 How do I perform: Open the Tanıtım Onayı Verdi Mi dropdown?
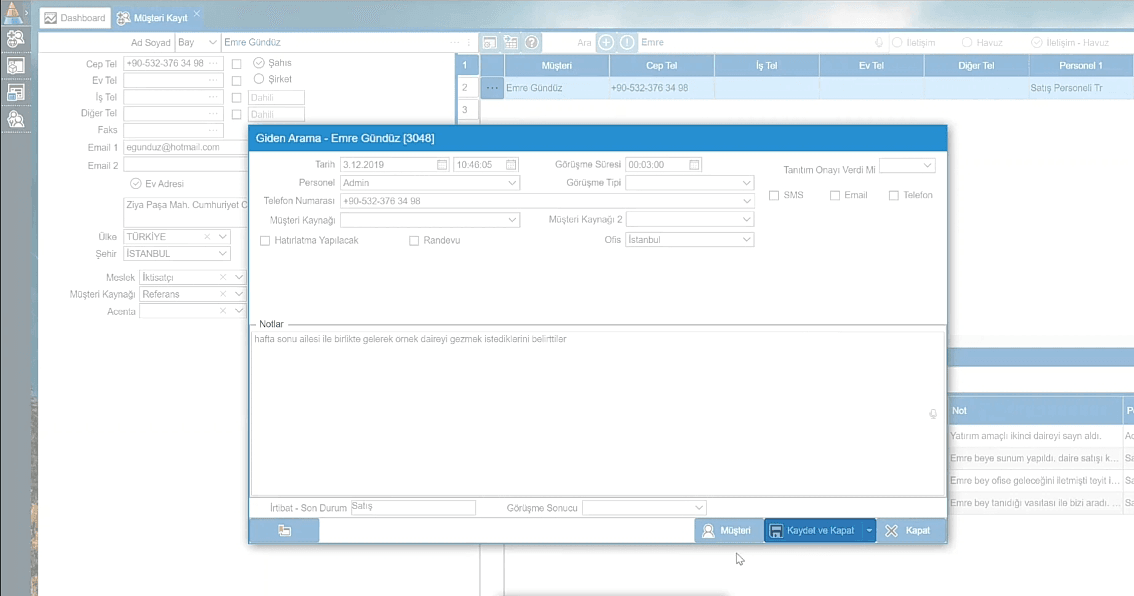click(927, 166)
